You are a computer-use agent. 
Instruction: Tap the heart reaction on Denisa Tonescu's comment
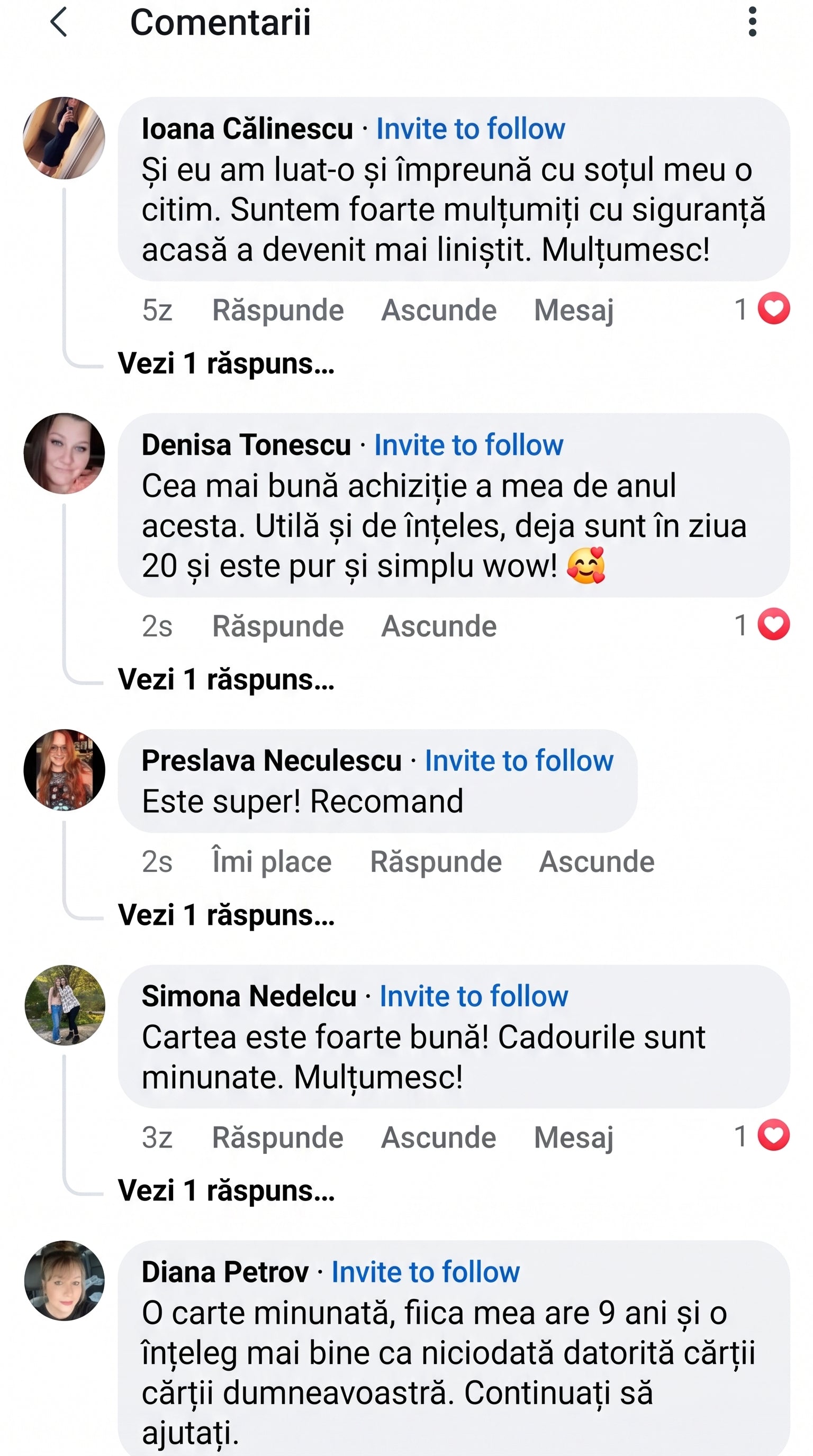tap(773, 624)
